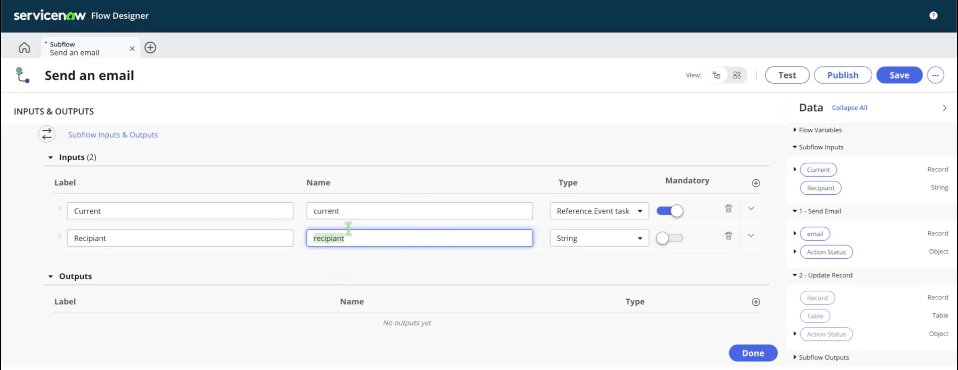958x370 pixels.
Task: Open the Flow Designer home icon
Action: 24,48
